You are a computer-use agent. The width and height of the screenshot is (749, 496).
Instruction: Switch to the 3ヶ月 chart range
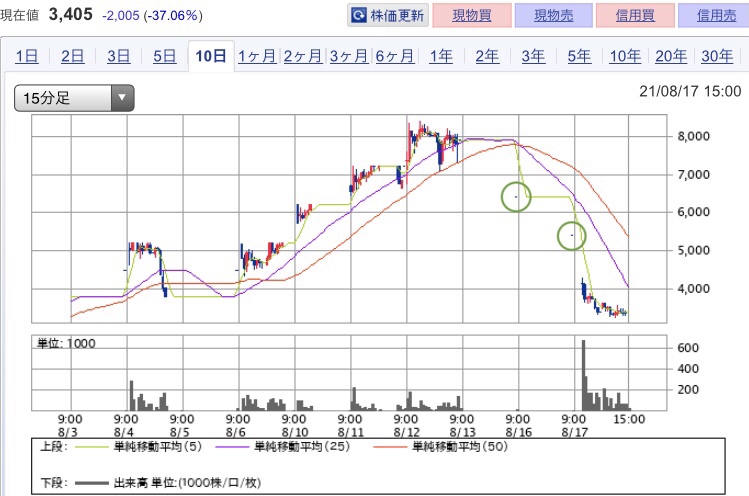[x=349, y=56]
